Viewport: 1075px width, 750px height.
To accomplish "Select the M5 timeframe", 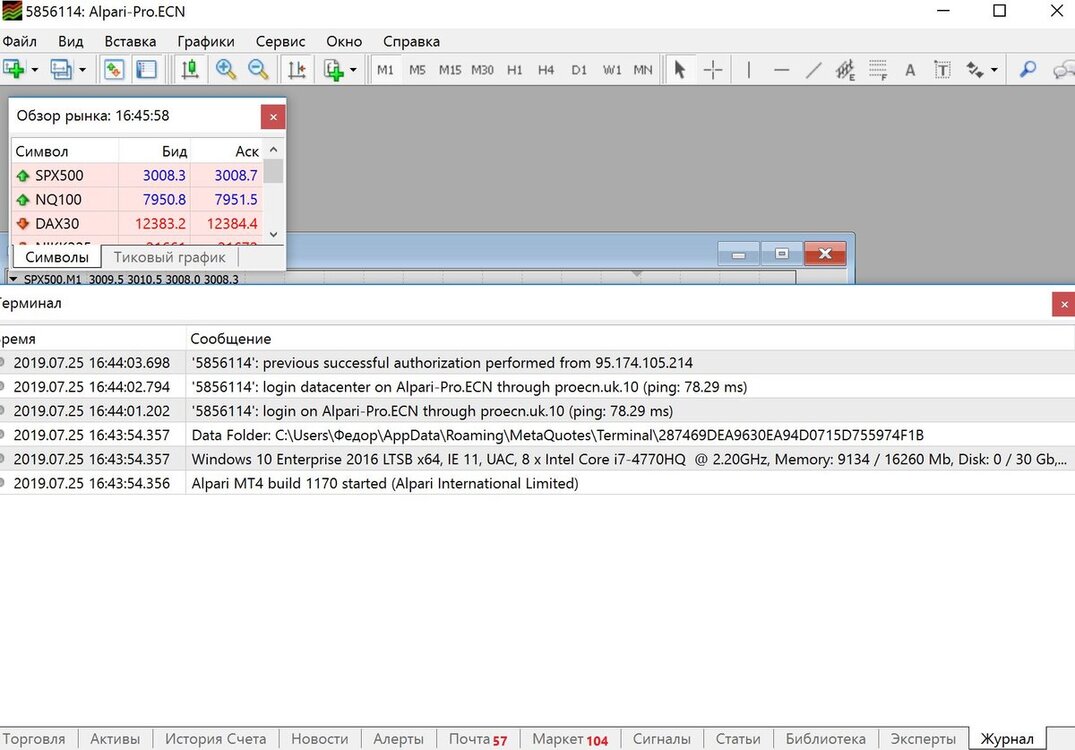I will [417, 70].
